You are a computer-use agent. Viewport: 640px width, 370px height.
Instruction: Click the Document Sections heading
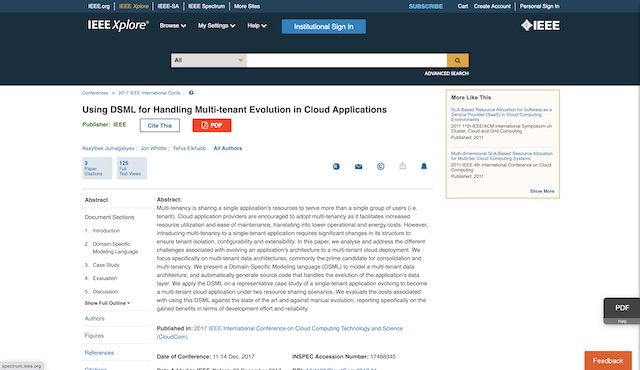coord(109,217)
